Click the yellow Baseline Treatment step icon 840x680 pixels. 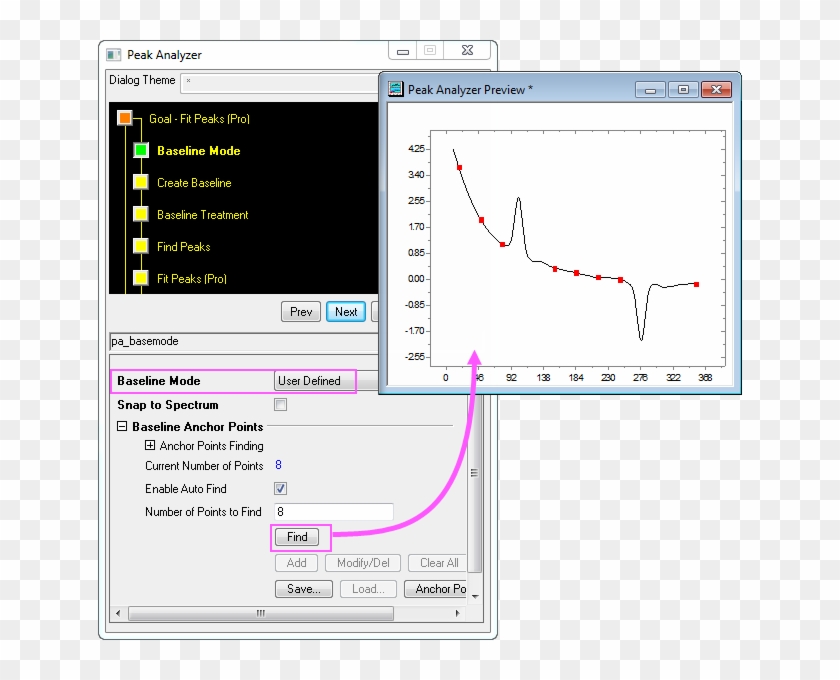pos(141,214)
